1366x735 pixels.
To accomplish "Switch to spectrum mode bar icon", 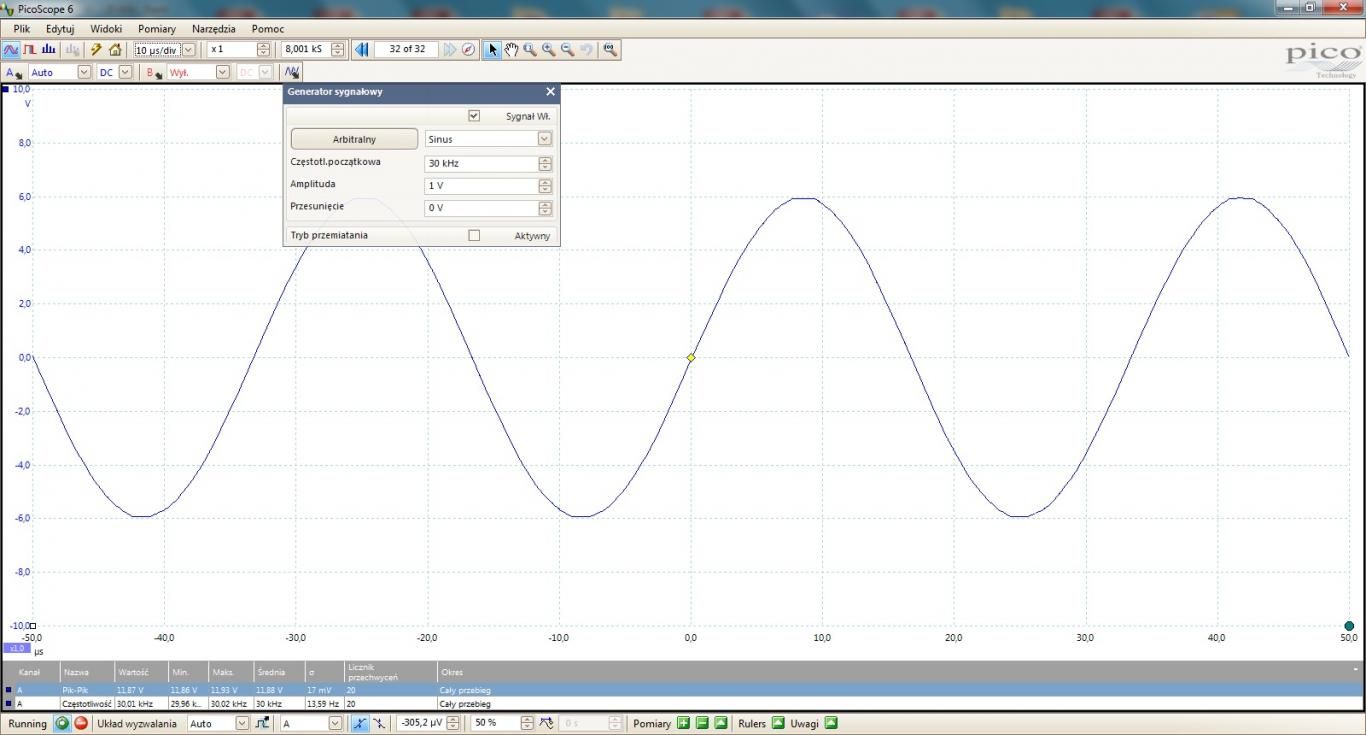I will pyautogui.click(x=48, y=49).
